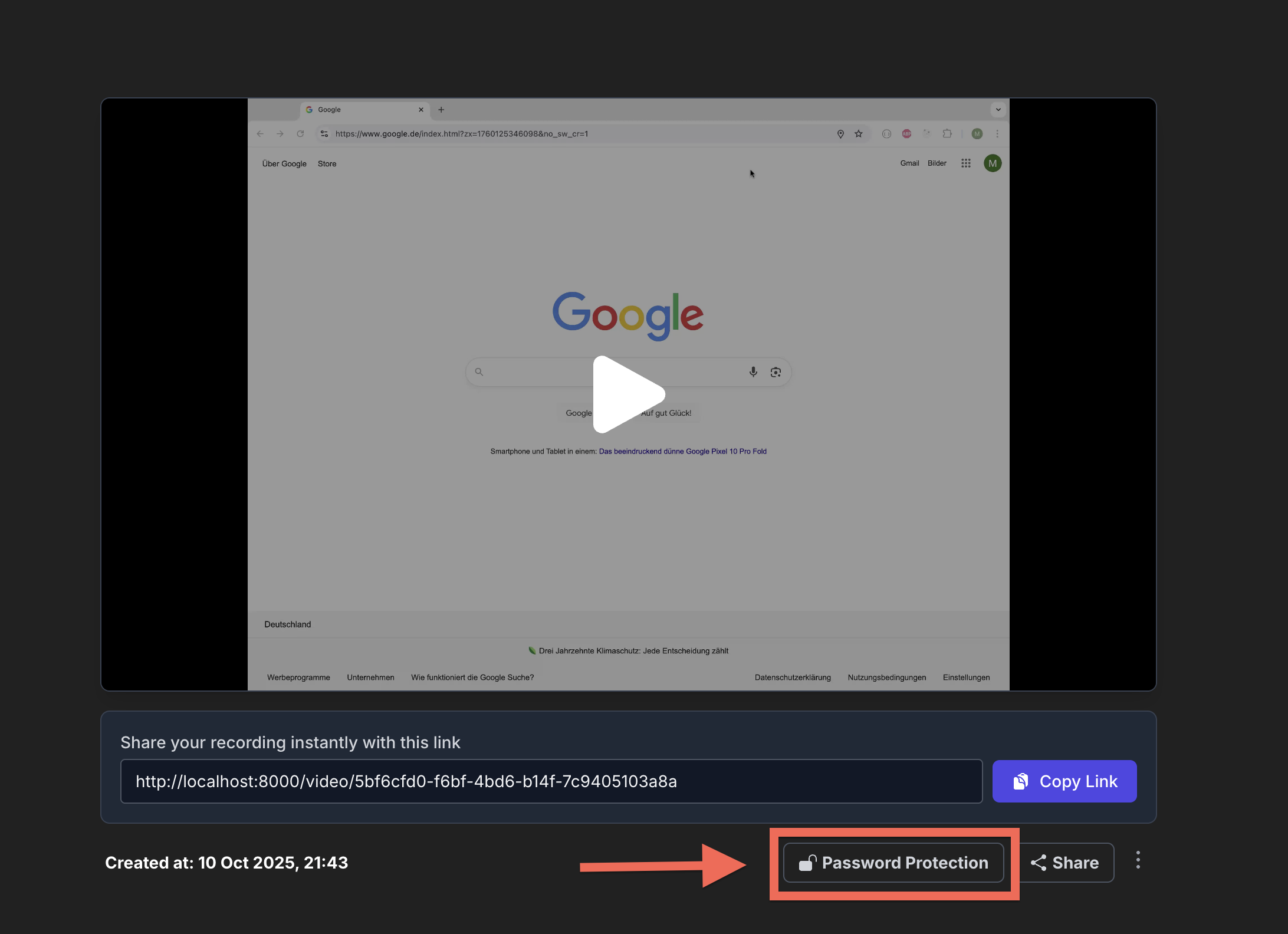Open Password Protection settings
1288x934 pixels.
[893, 863]
